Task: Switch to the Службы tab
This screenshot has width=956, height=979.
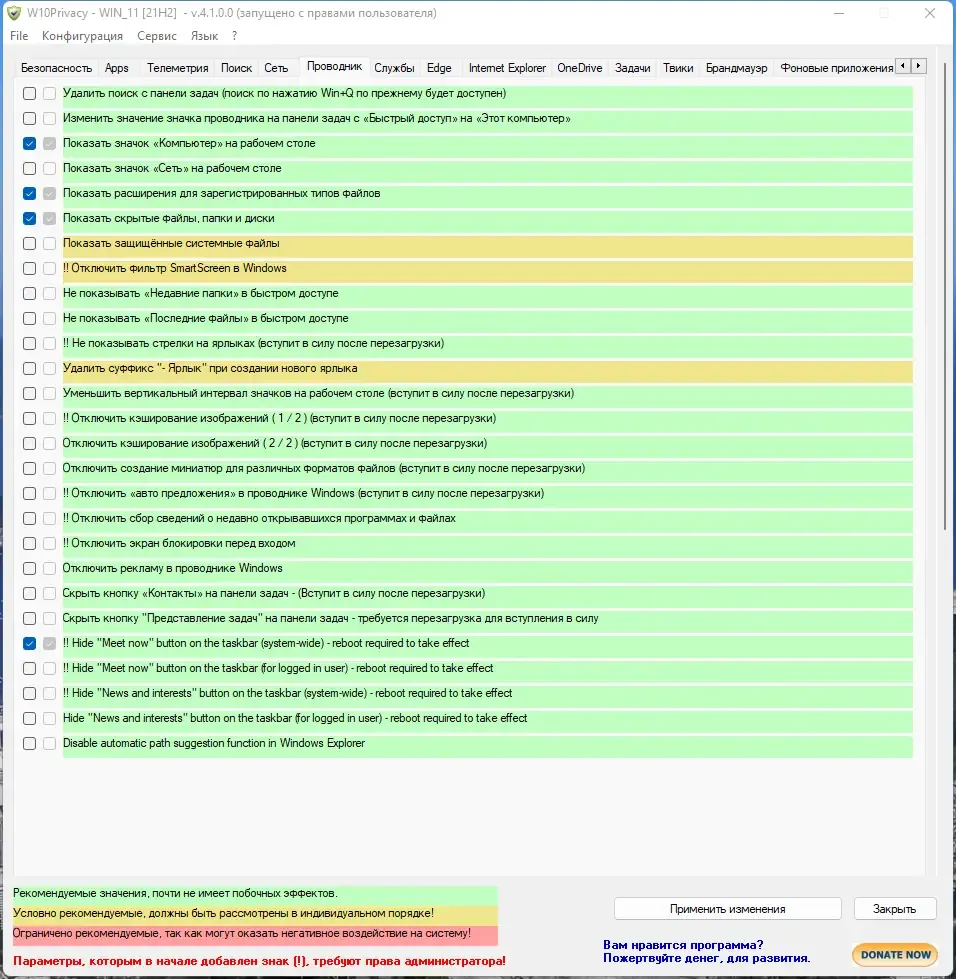Action: 394,68
